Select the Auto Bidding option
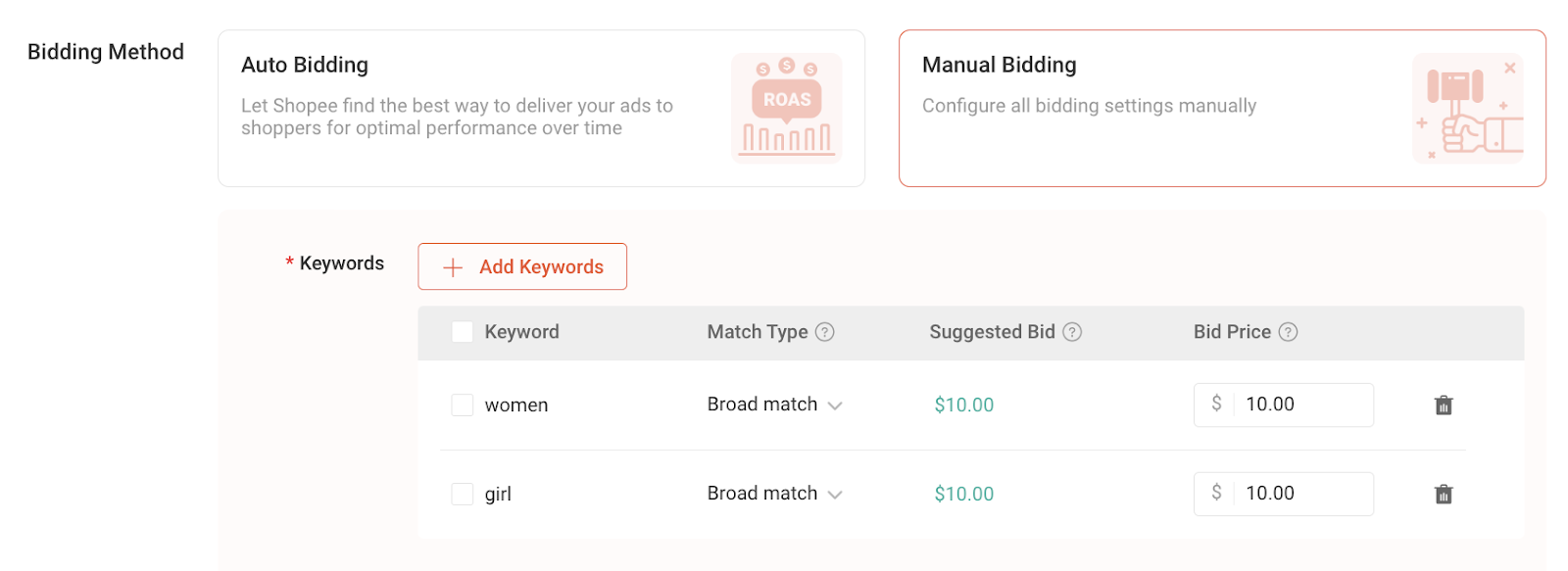Screen dimensions: 1568x571 pos(541,108)
